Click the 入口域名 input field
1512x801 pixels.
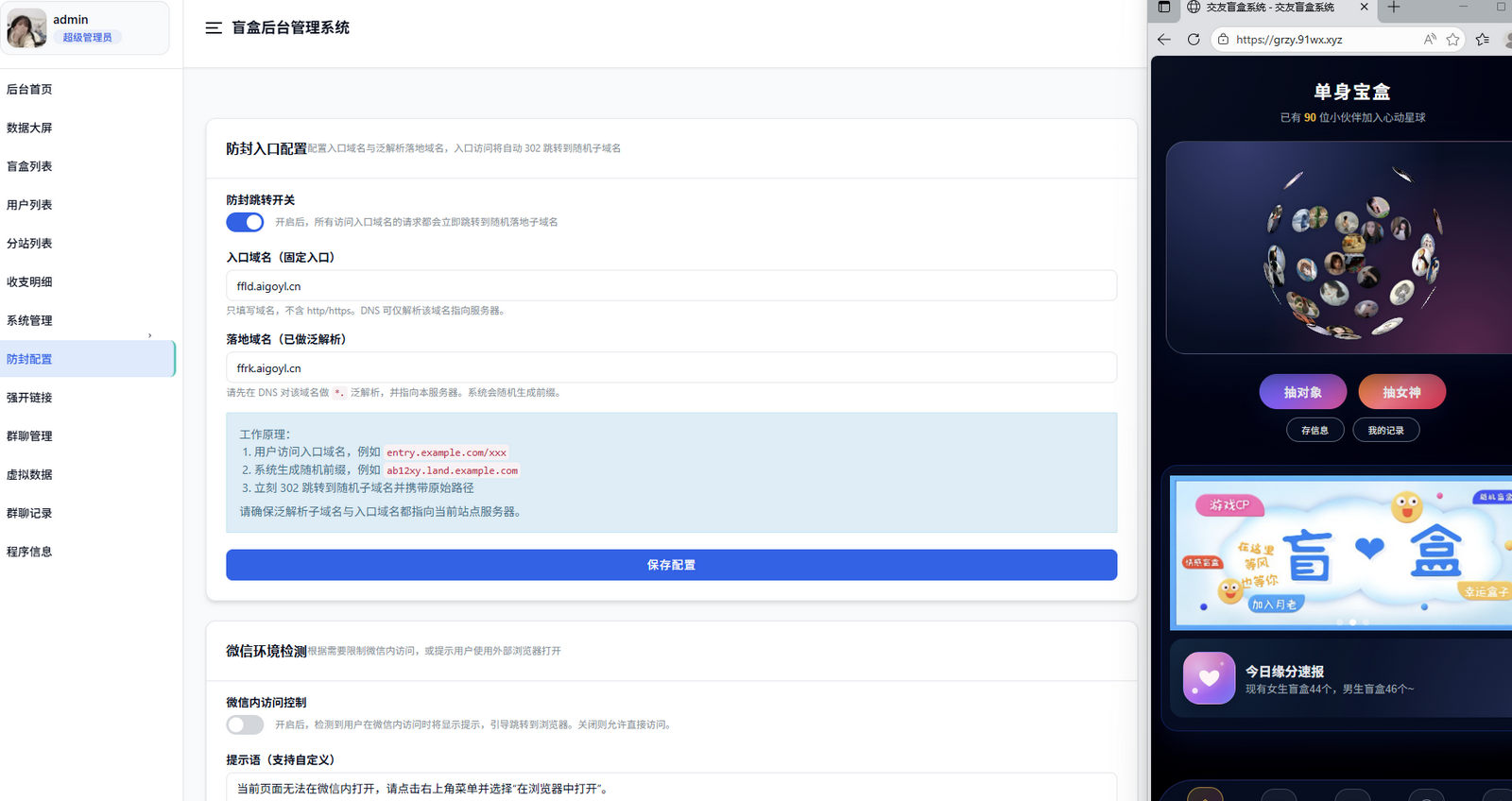[671, 286]
